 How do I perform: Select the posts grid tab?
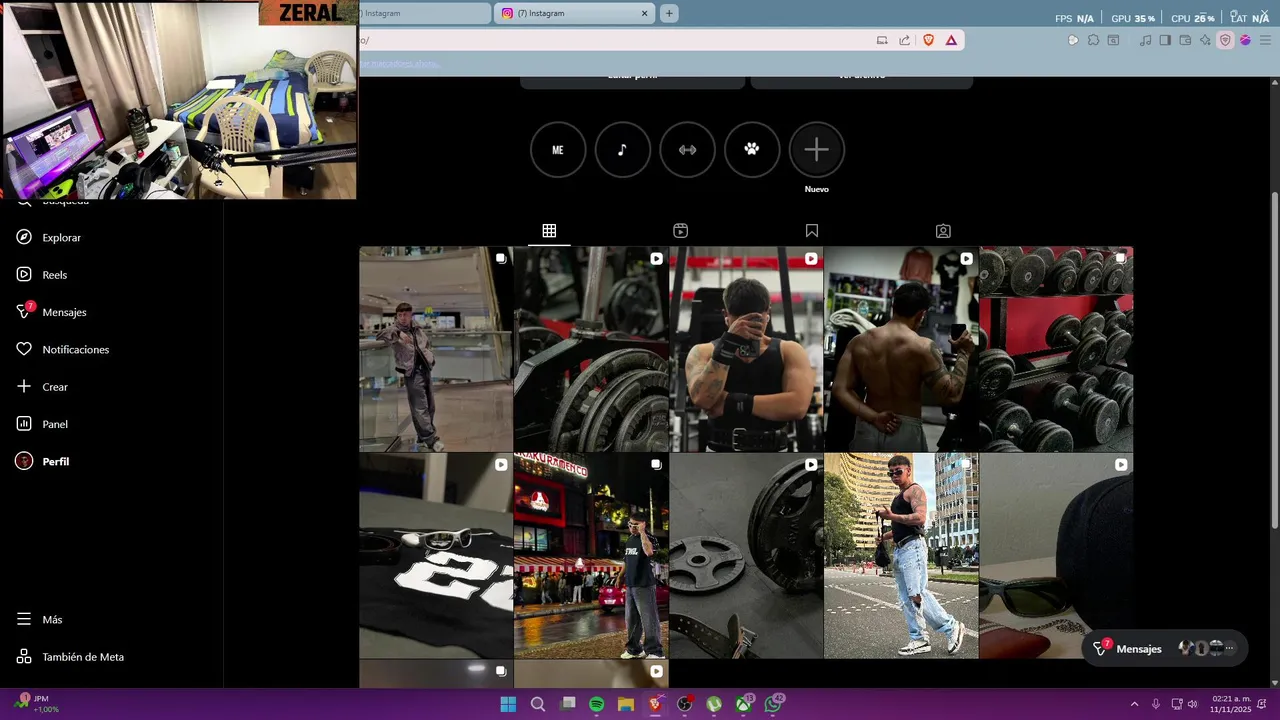point(549,231)
